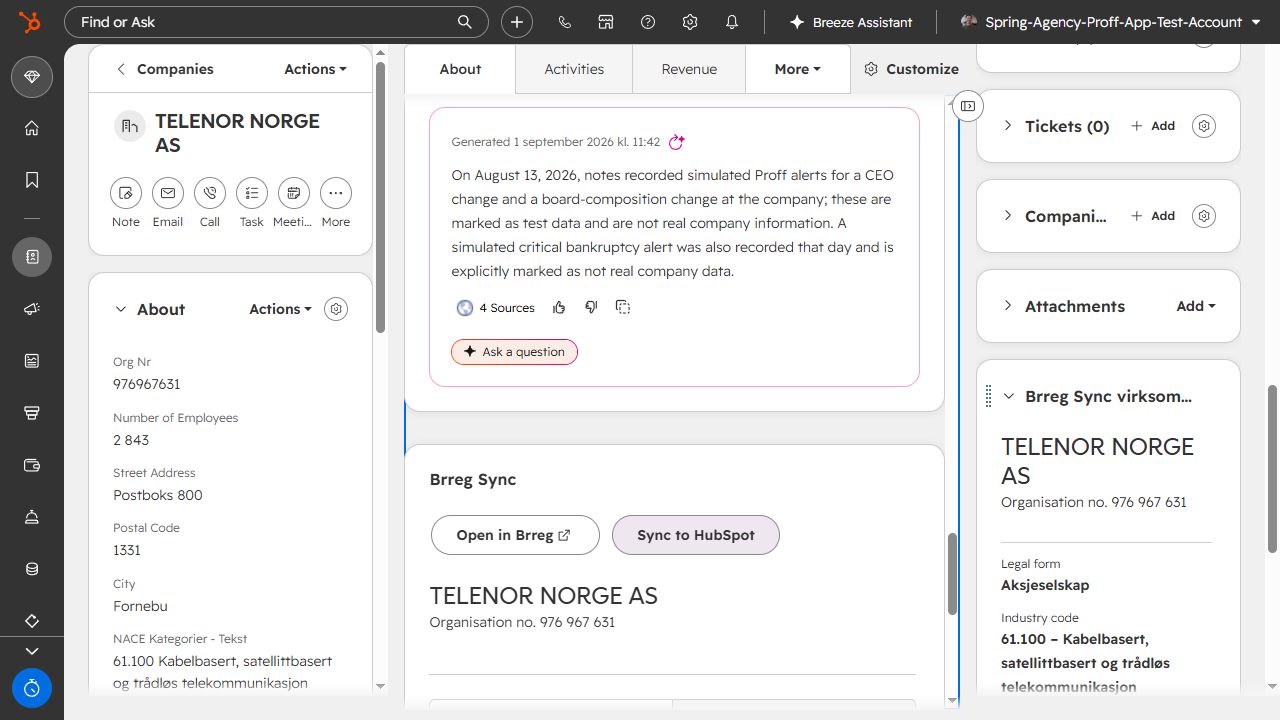Grab the Brreg Sync card drag handle

(x=989, y=396)
